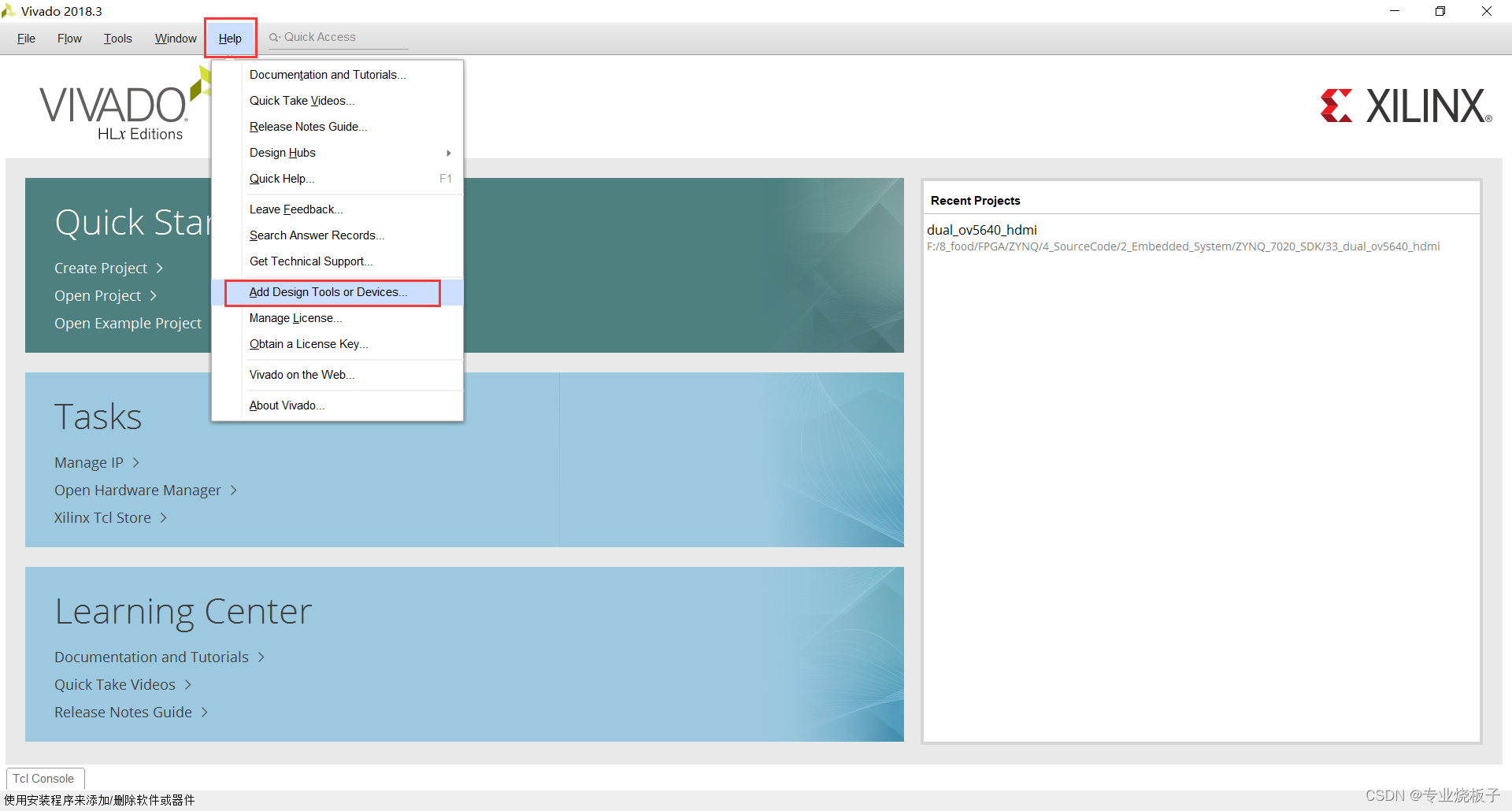Select Get Technical Support menu item
The width and height of the screenshot is (1512, 811).
pyautogui.click(x=337, y=261)
